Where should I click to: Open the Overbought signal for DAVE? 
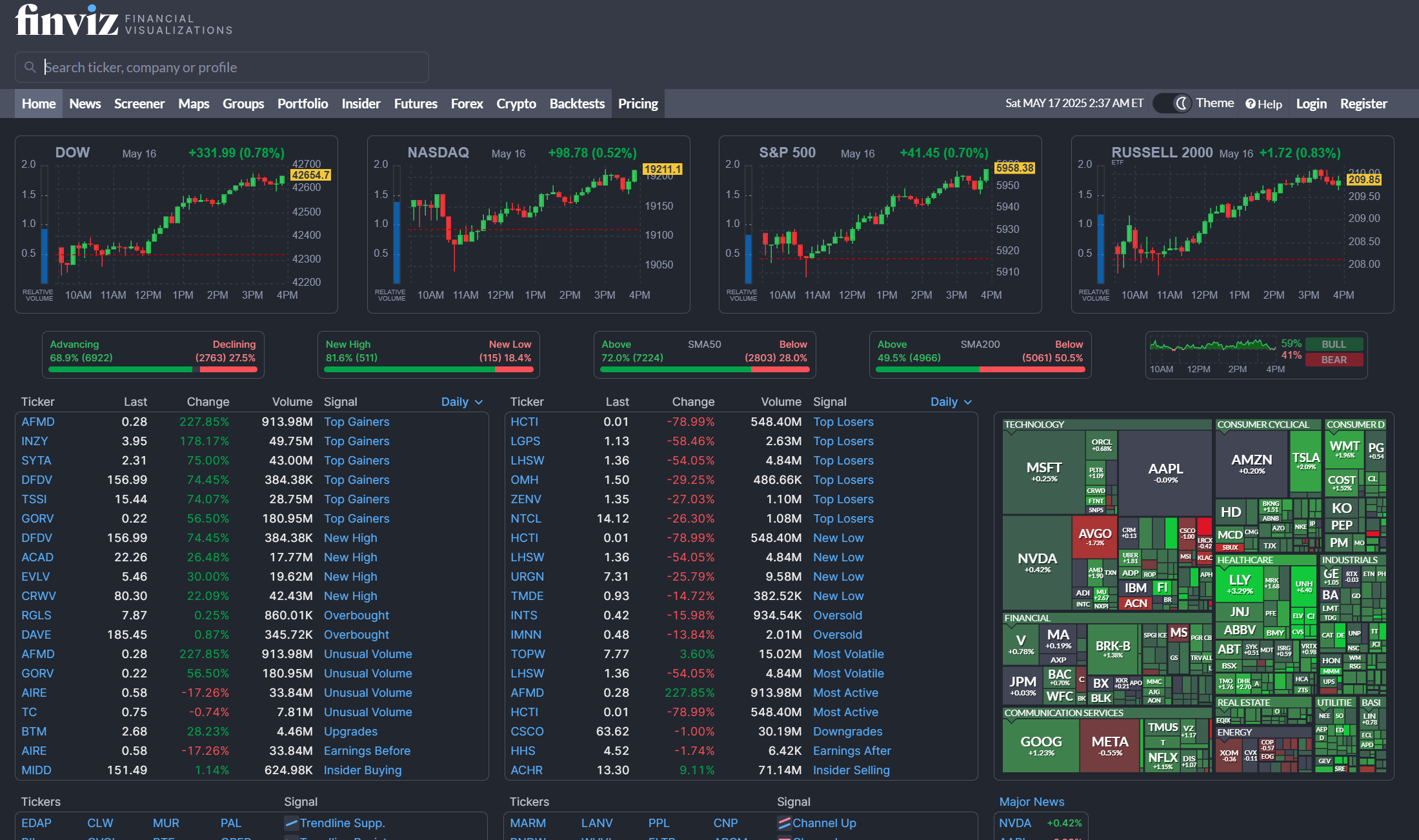pyautogui.click(x=356, y=635)
